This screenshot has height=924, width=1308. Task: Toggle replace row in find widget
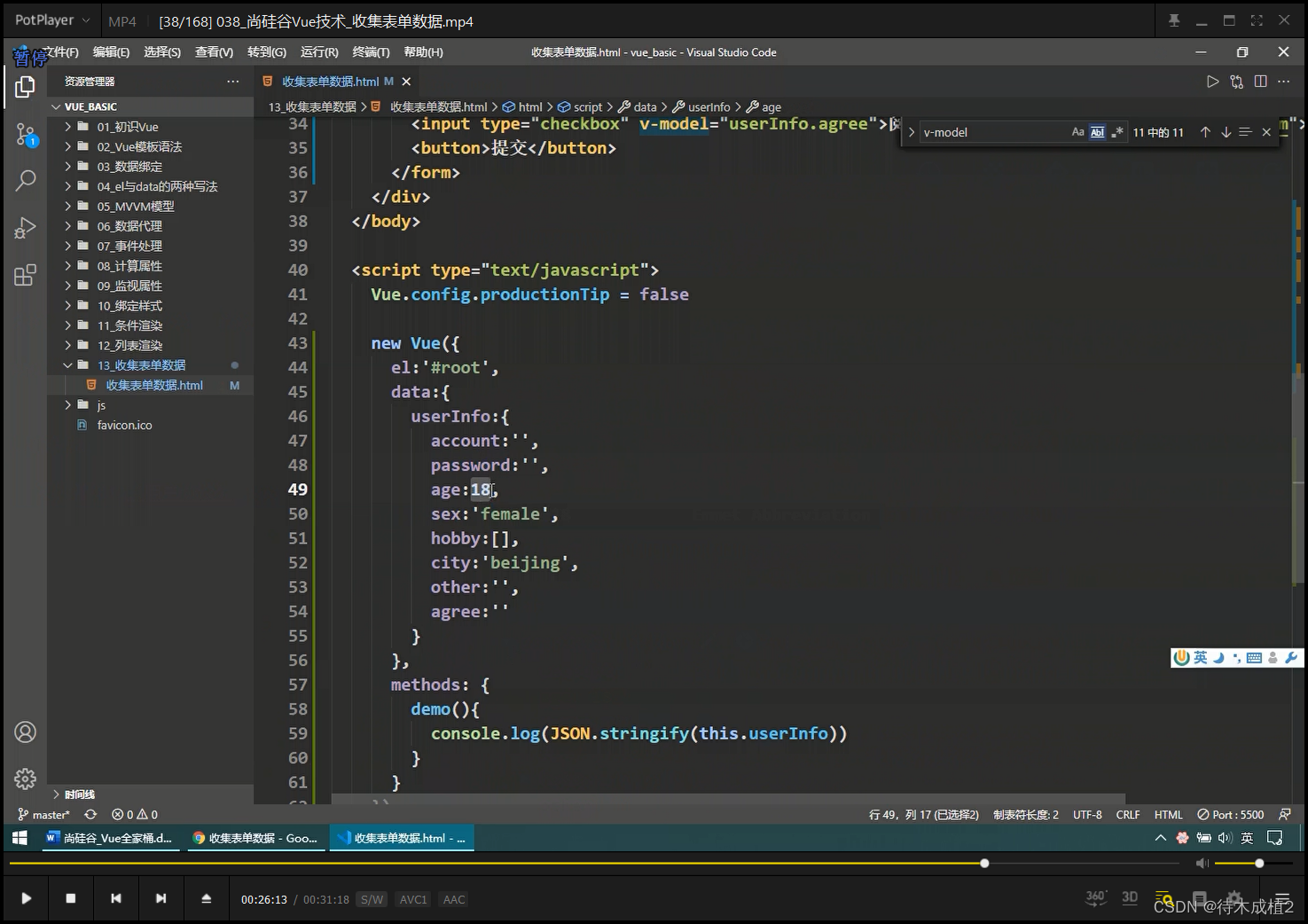(911, 132)
